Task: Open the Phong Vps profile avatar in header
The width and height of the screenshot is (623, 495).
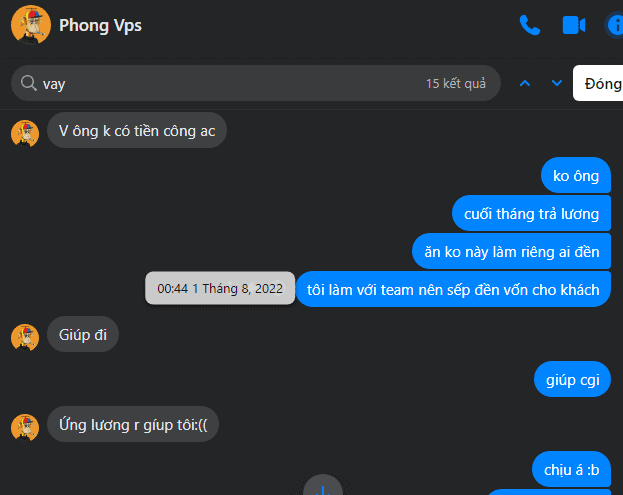Action: [x=31, y=25]
